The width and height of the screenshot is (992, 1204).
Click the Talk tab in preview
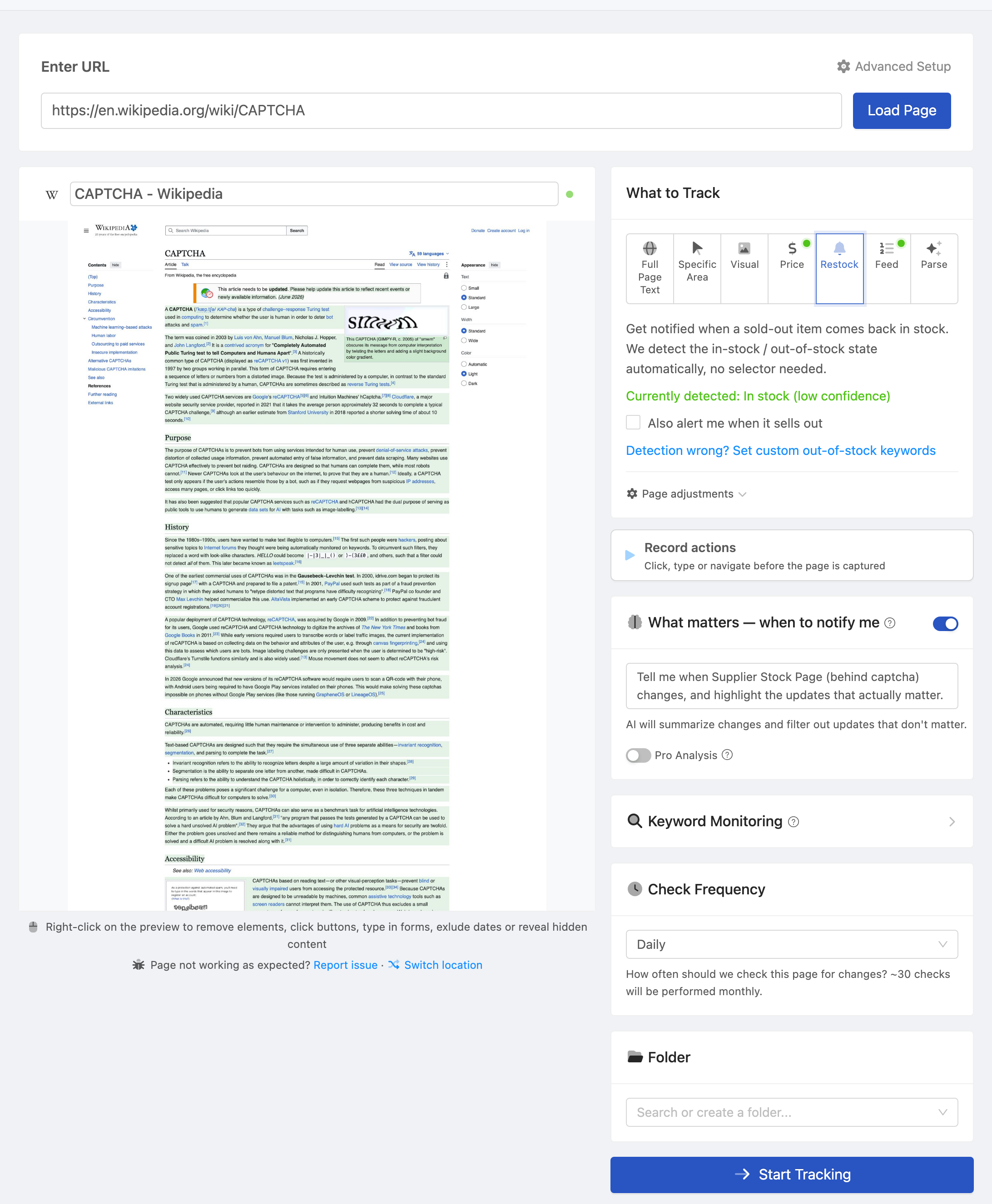[184, 264]
